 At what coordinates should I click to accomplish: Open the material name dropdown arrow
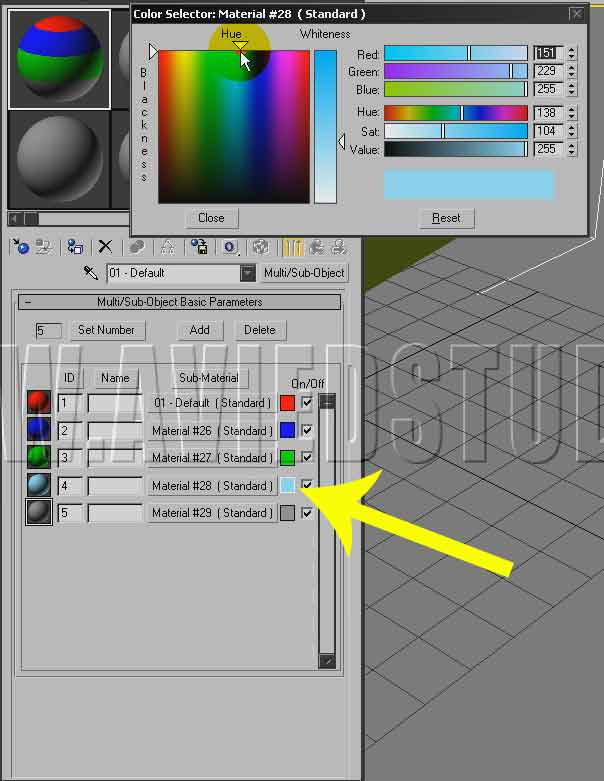(x=247, y=273)
